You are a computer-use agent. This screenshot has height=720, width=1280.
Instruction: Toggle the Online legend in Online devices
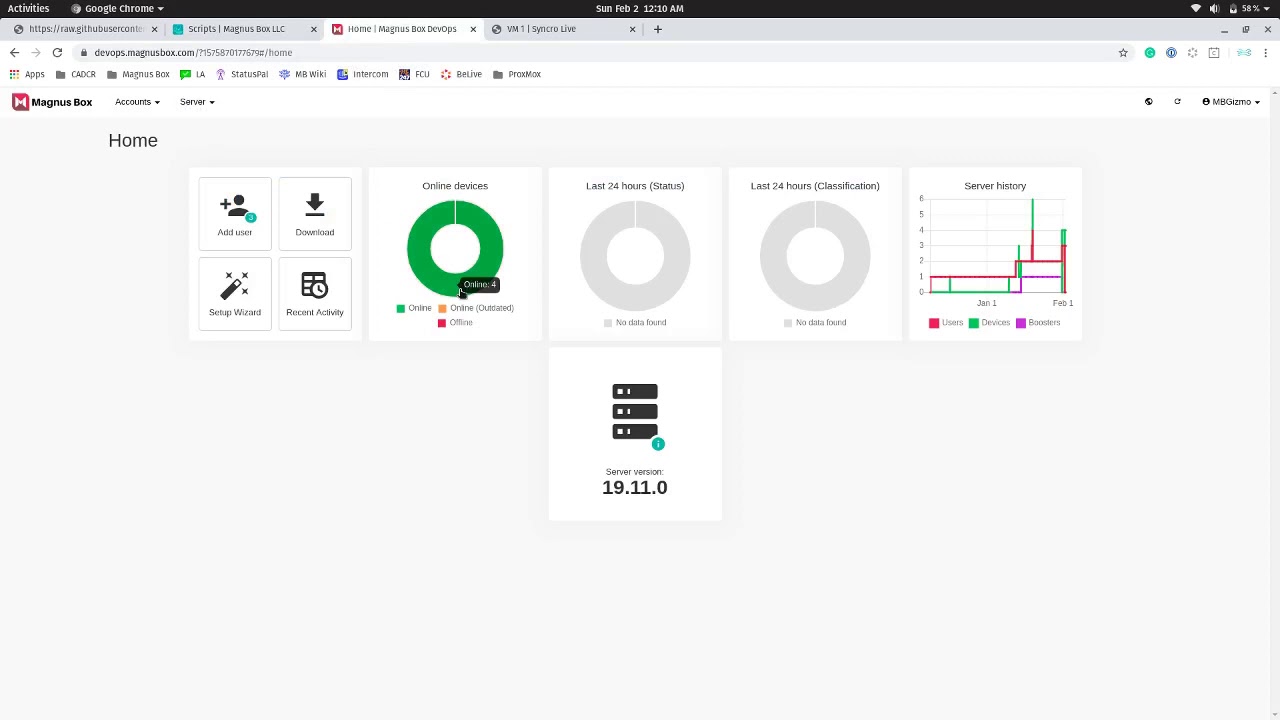pos(414,308)
